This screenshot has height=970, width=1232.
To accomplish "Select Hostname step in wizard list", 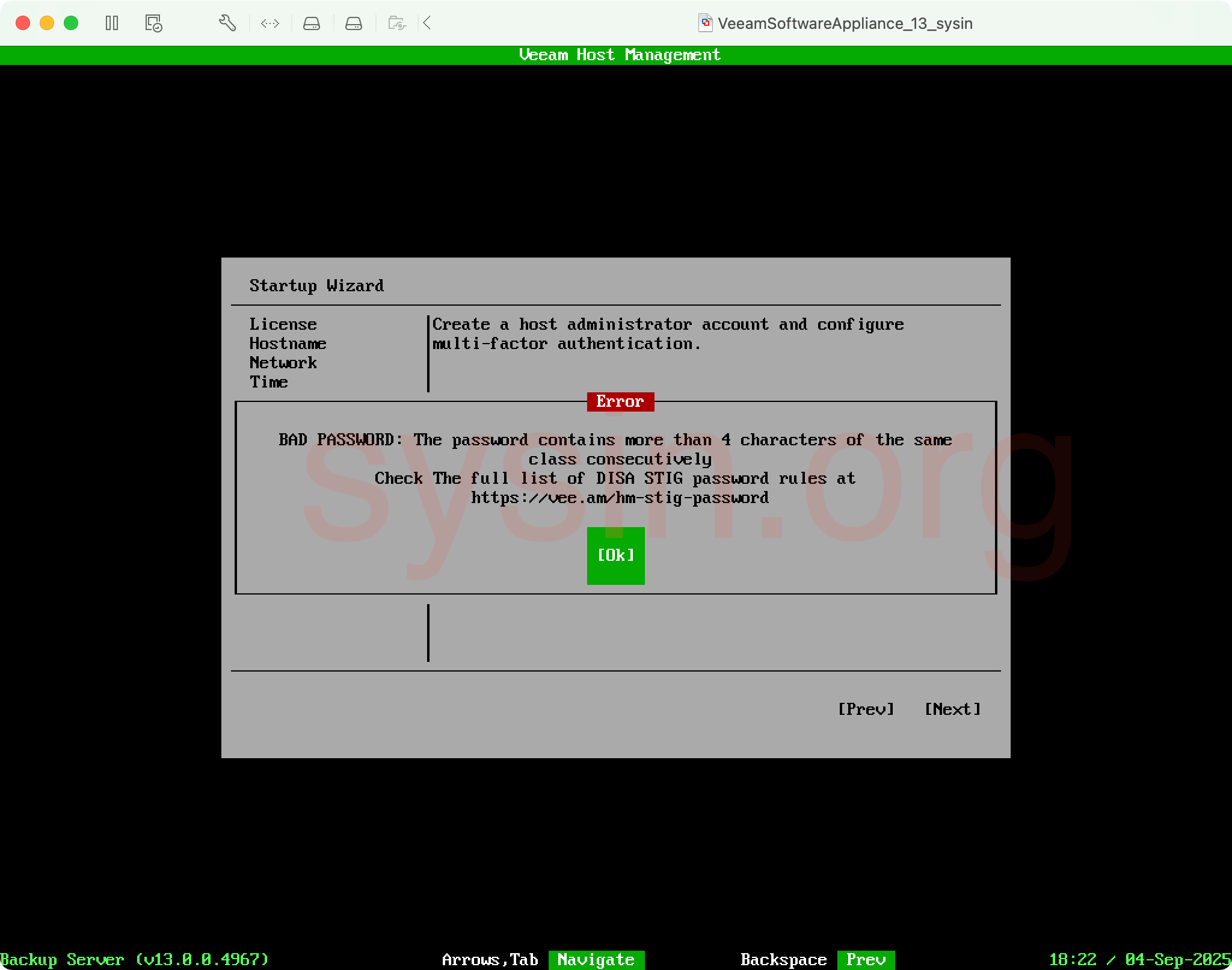I will (288, 344).
